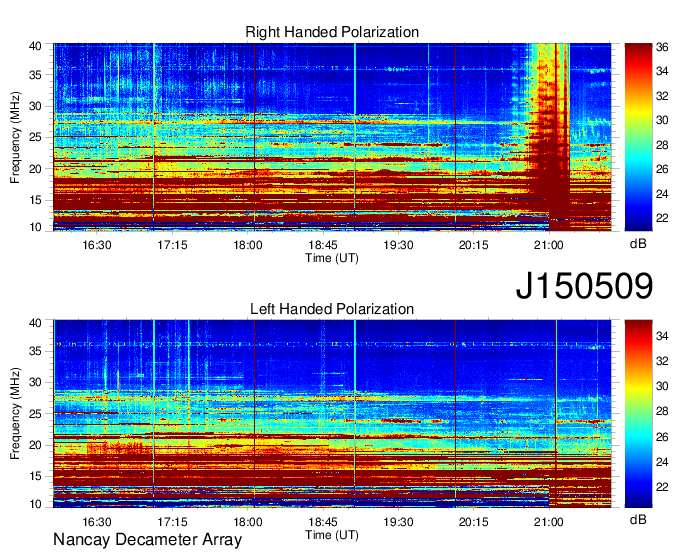This screenshot has width=680, height=552.
Task: Click the 20:15 tick label on top plot
Action: 474,245
